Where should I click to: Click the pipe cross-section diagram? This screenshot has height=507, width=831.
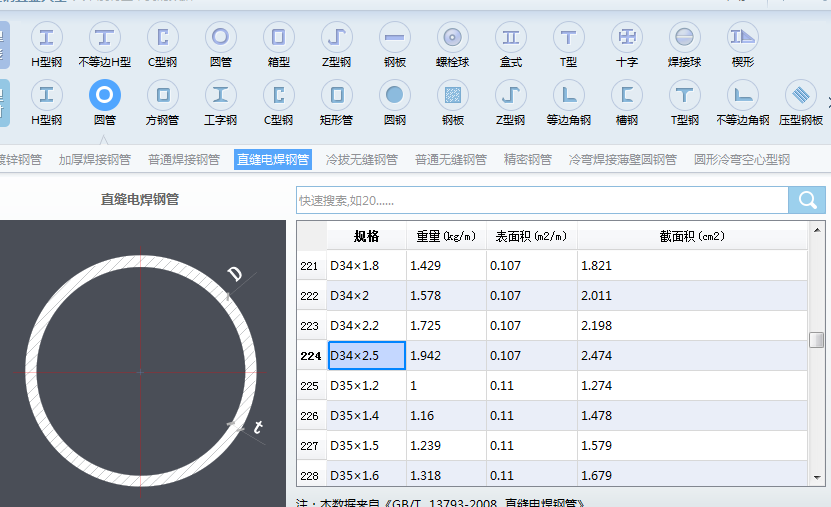click(142, 363)
